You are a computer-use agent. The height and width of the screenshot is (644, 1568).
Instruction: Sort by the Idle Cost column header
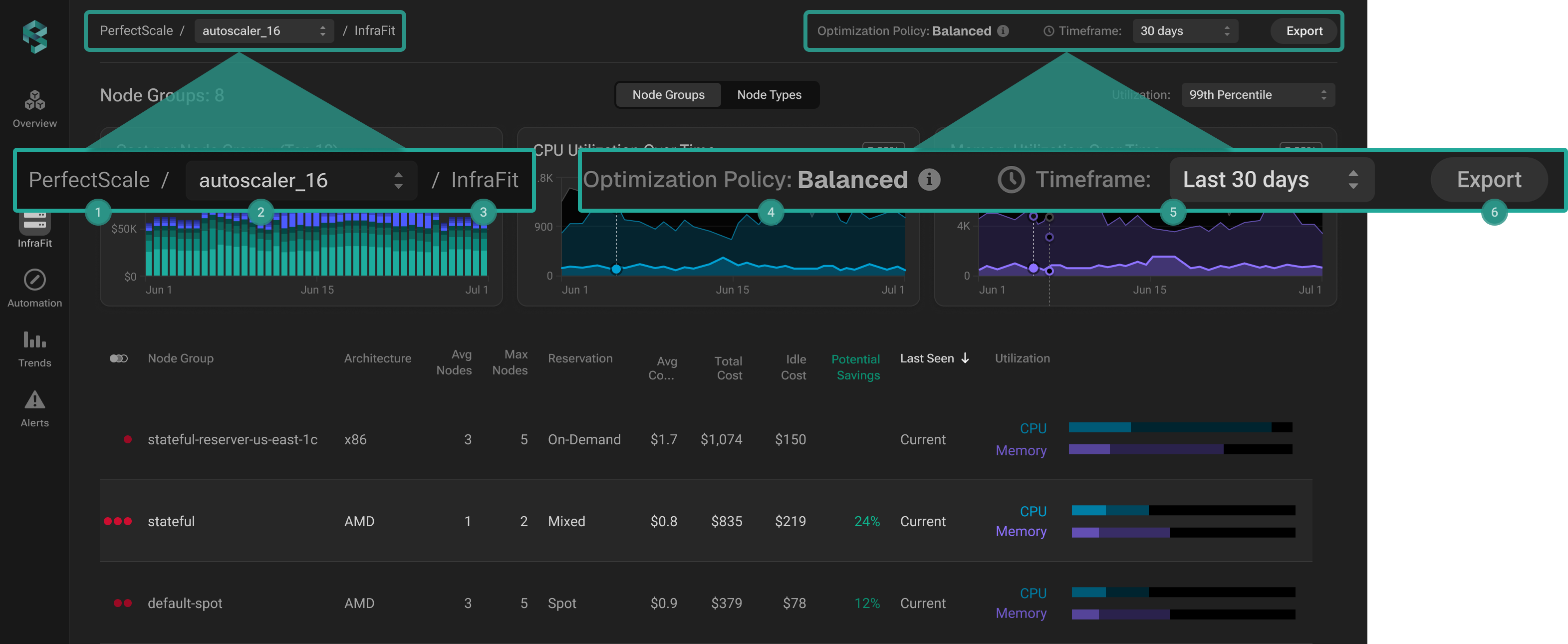pos(794,367)
